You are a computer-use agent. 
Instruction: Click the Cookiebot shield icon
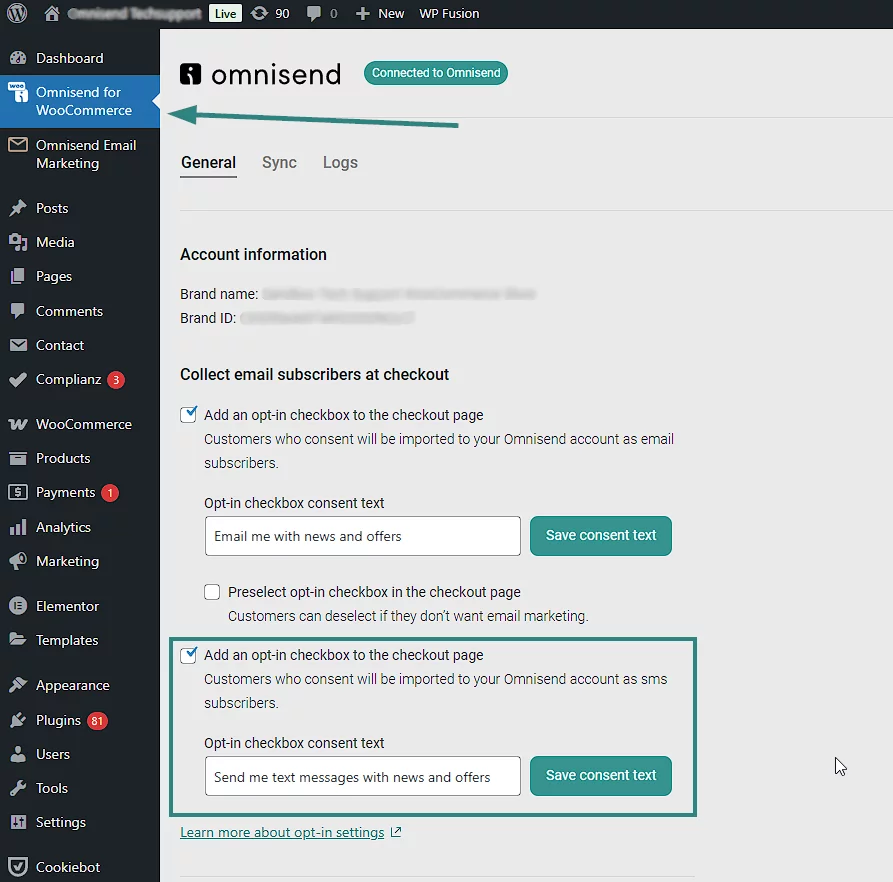click(x=18, y=867)
